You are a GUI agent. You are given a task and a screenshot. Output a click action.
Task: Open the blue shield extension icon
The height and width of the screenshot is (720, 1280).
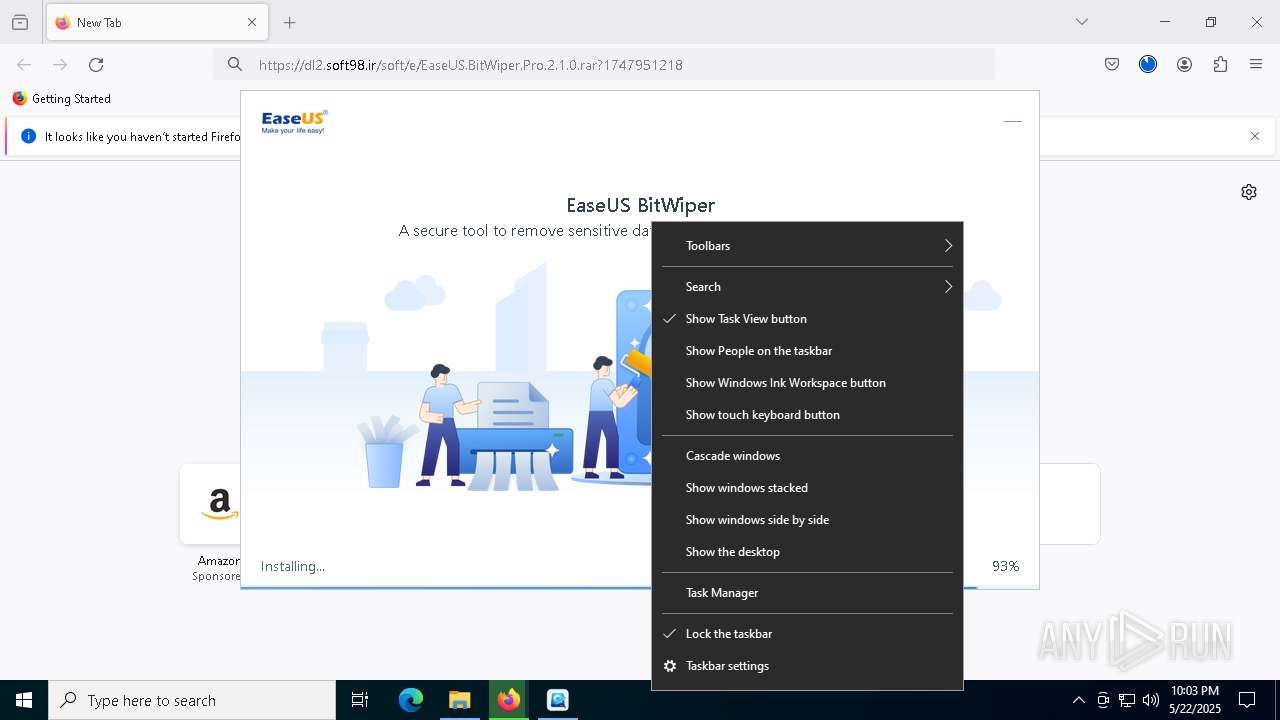(x=1148, y=65)
